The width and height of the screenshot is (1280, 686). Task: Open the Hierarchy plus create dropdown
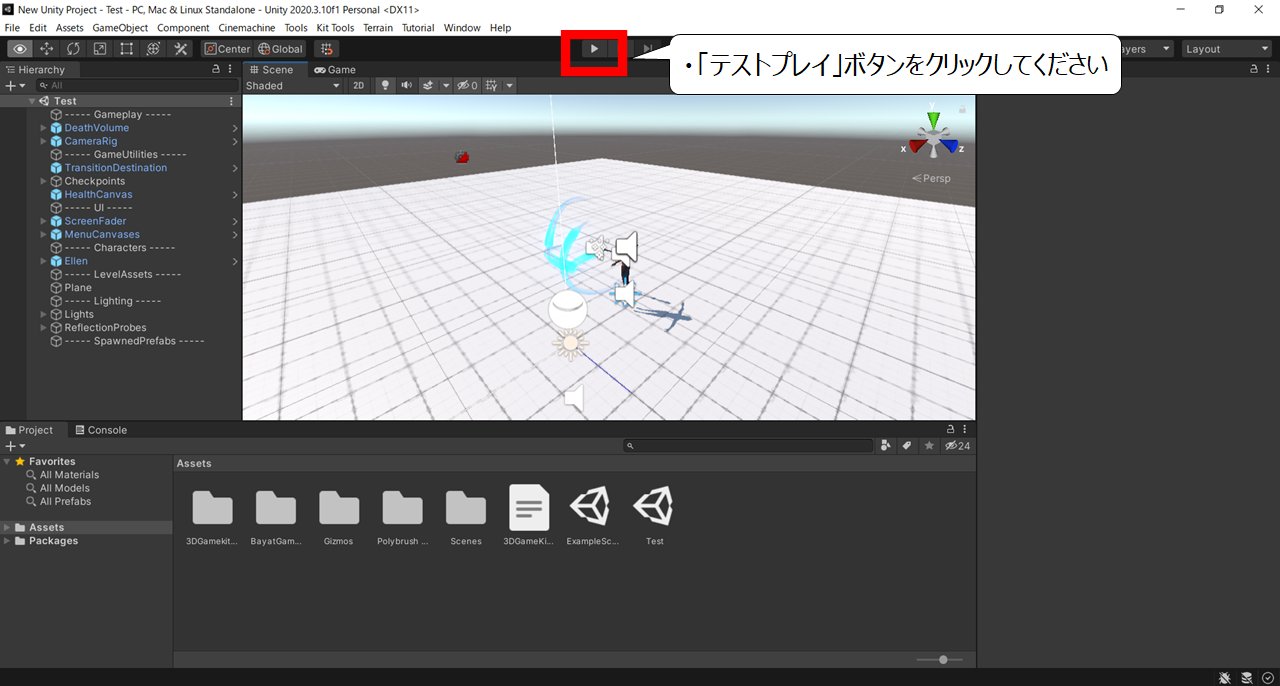pyautogui.click(x=15, y=86)
